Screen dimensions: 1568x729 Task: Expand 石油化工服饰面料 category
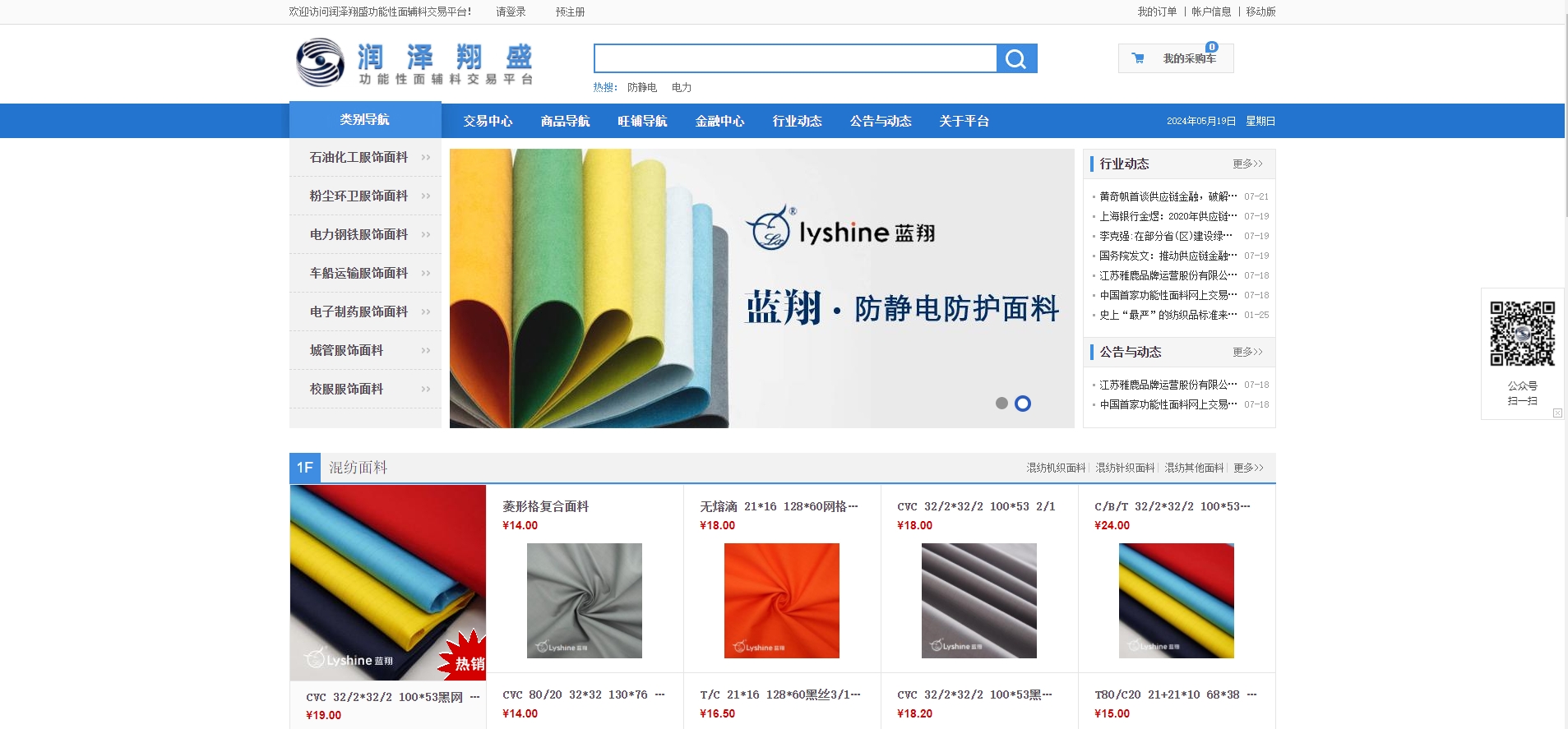(365, 157)
